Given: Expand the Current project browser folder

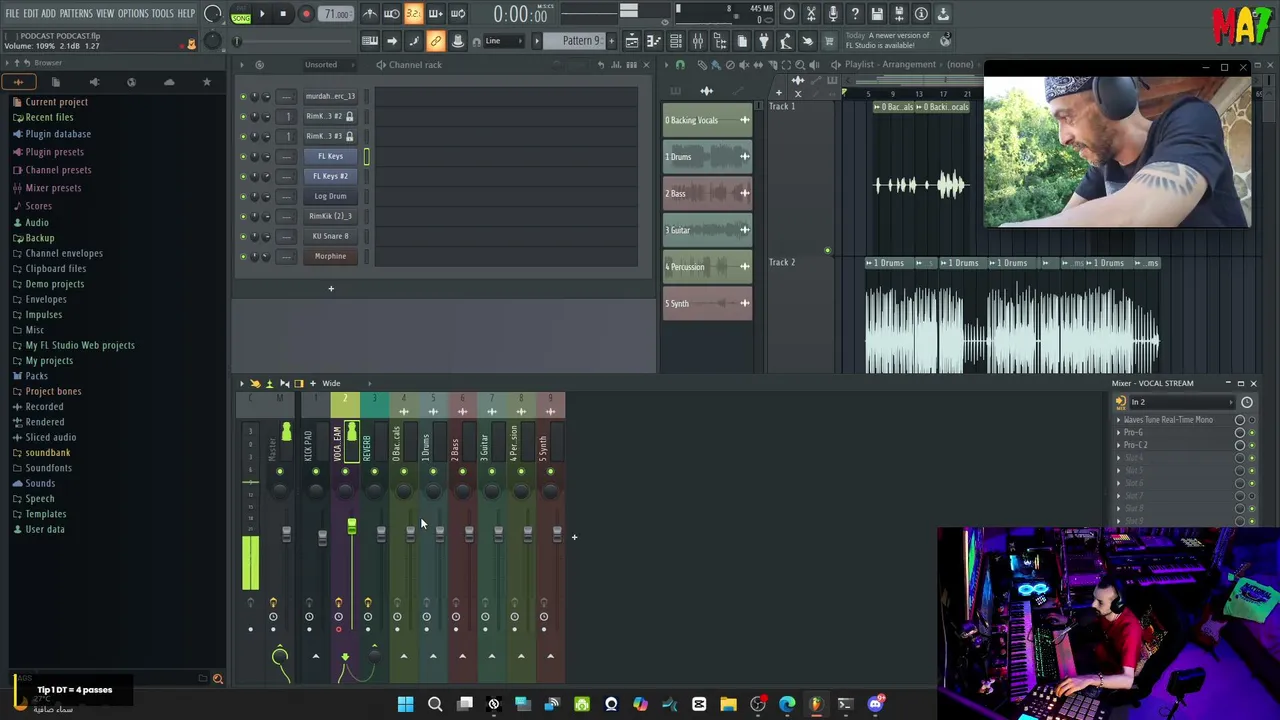Looking at the screenshot, I should [x=56, y=102].
